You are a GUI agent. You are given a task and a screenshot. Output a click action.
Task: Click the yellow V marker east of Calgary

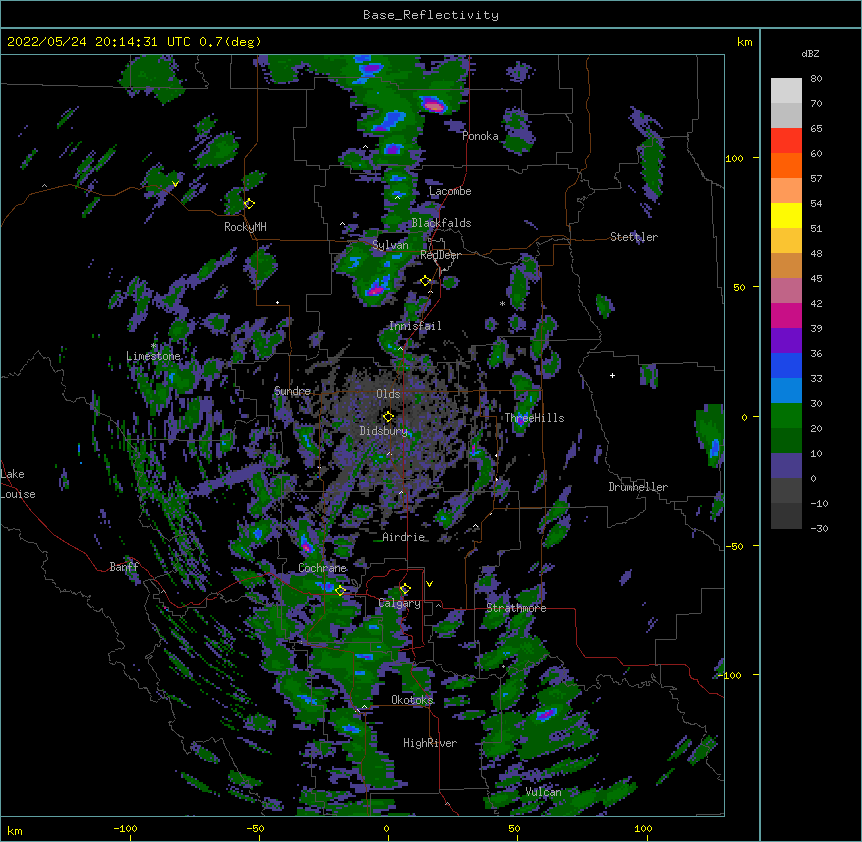[429, 584]
